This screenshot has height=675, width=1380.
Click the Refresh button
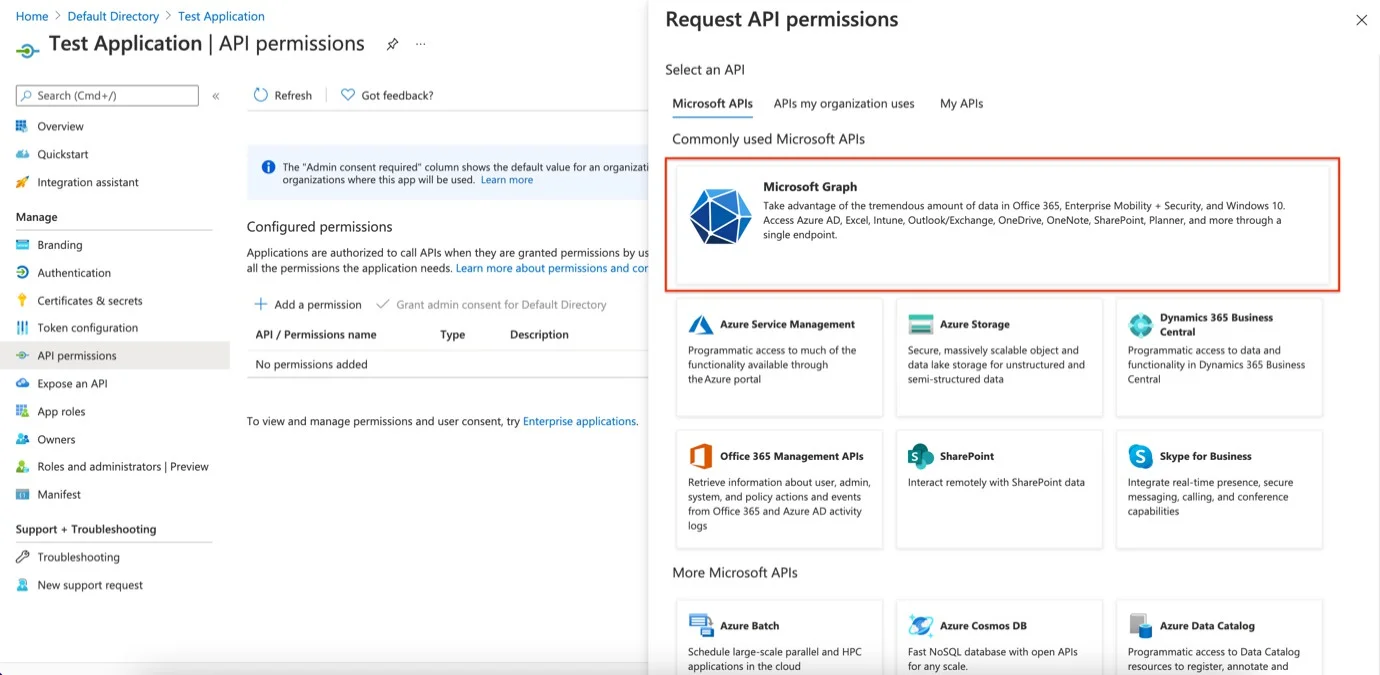(x=282, y=95)
